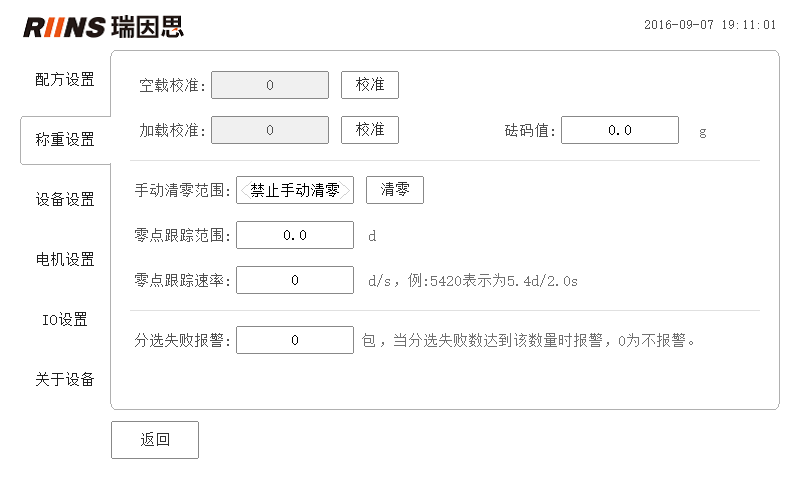The width and height of the screenshot is (798, 480).
Task: Click the 空载校准 value field
Action: (x=270, y=85)
